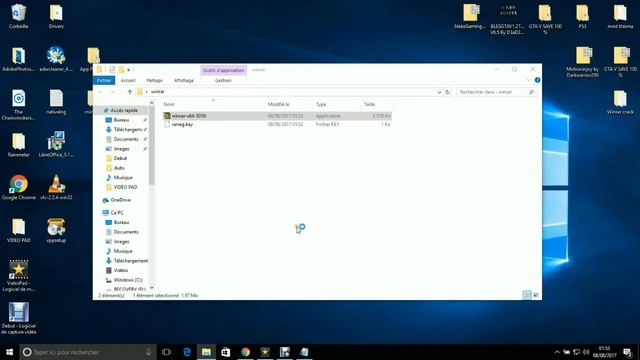
Task: Select the Corbeille desktop icon
Action: tap(18, 17)
